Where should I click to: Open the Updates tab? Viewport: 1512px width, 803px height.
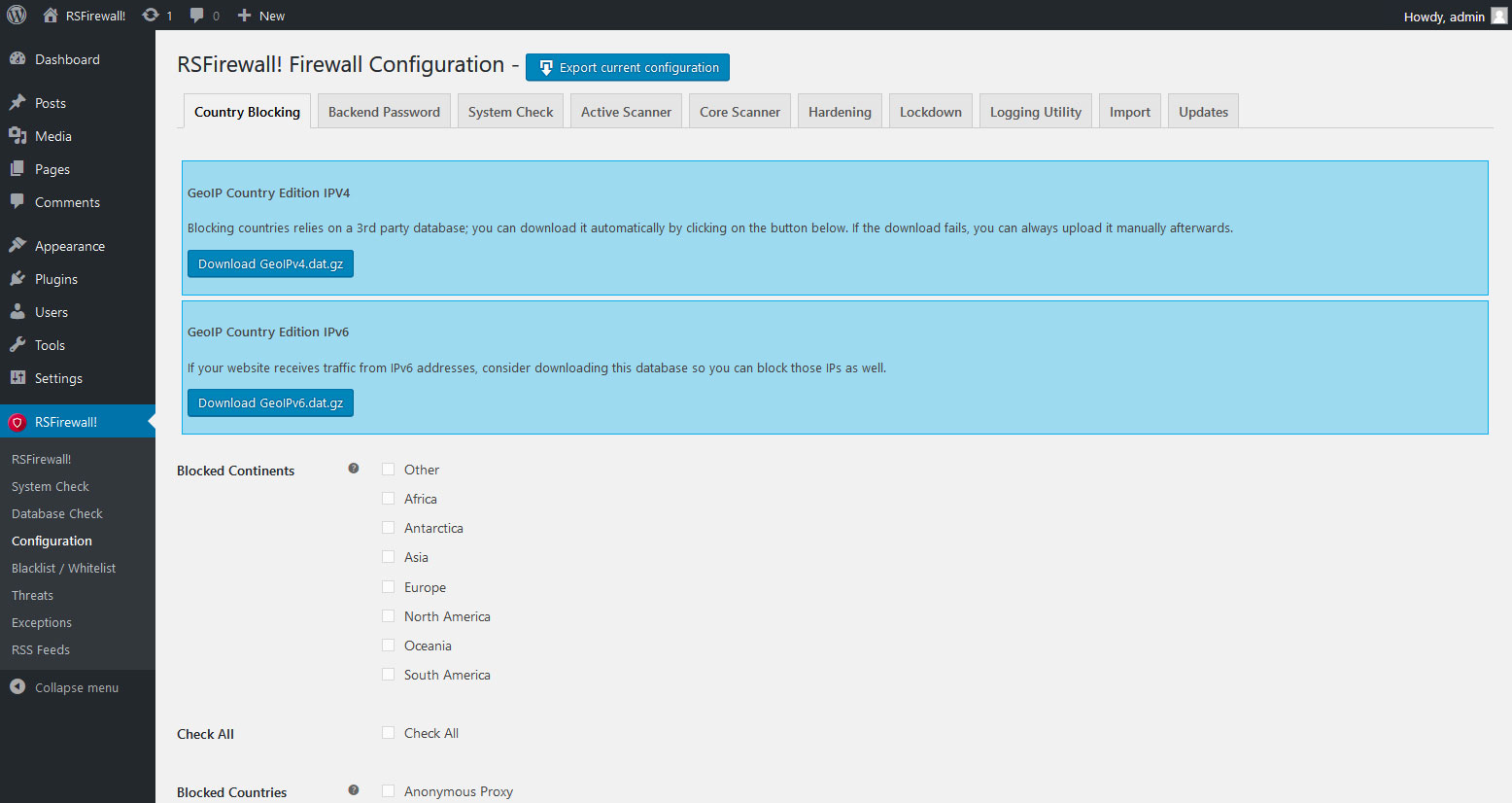1203,112
